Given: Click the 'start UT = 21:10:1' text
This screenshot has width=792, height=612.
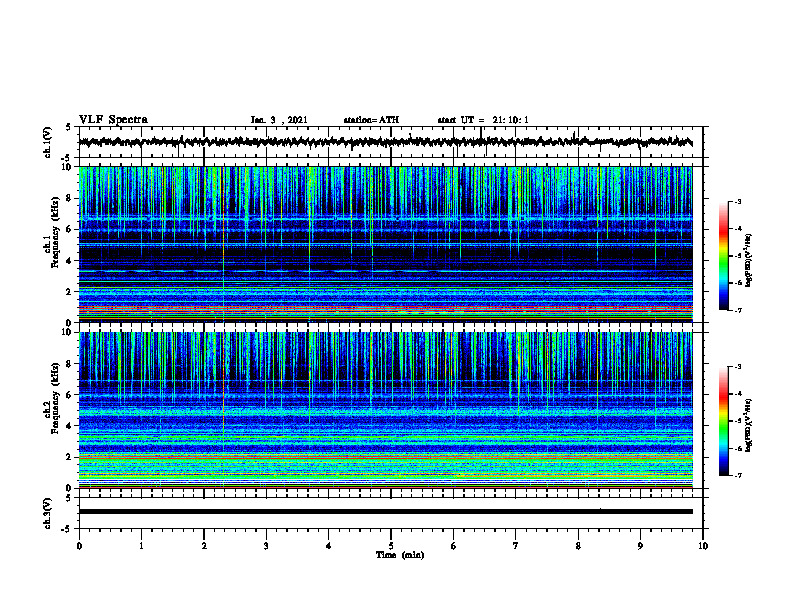Looking at the screenshot, I should click(483, 120).
